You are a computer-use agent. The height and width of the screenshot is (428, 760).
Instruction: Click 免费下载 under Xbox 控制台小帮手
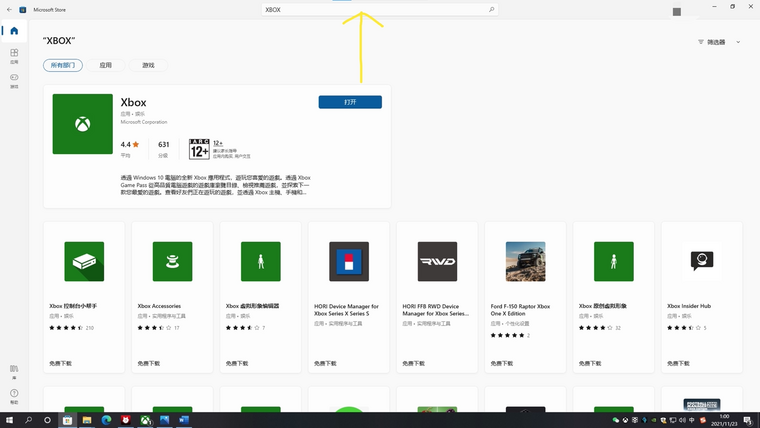coord(60,363)
